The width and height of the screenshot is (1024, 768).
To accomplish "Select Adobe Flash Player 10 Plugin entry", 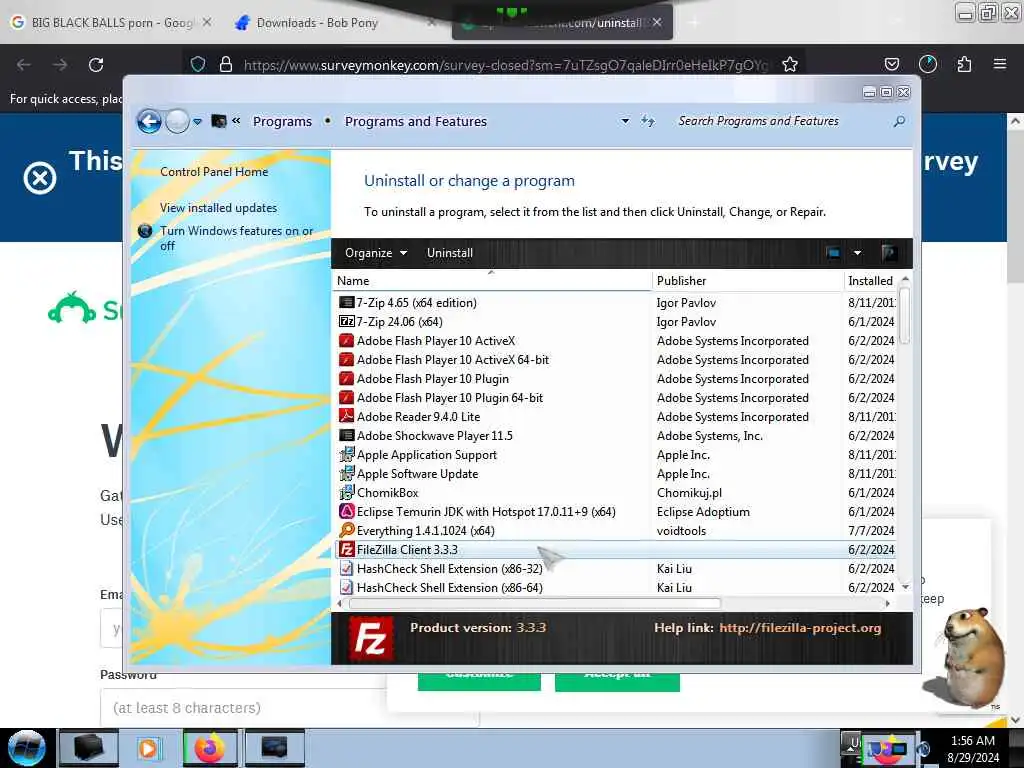I will coord(615,379).
